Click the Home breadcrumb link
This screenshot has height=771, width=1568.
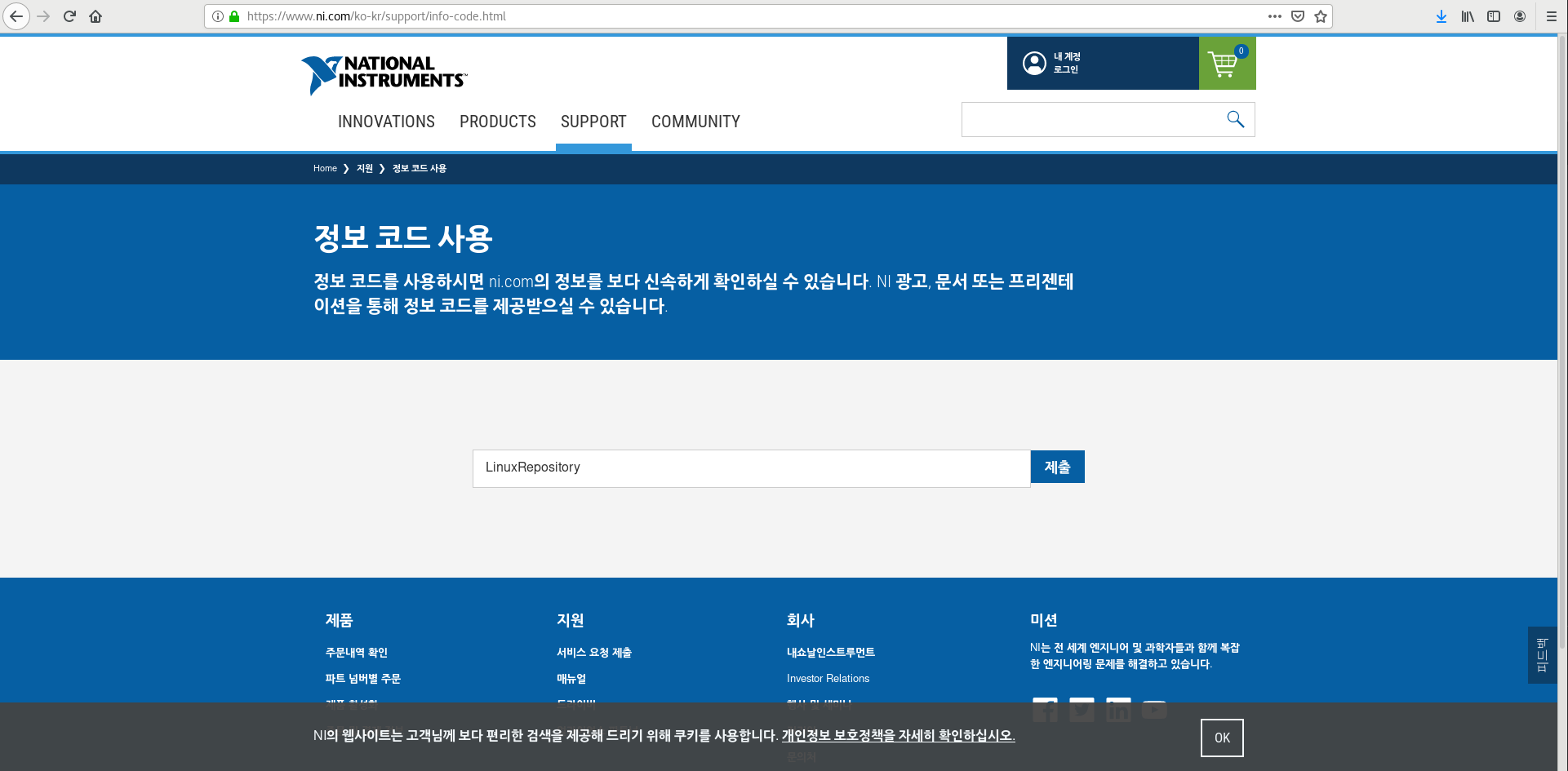[x=325, y=168]
